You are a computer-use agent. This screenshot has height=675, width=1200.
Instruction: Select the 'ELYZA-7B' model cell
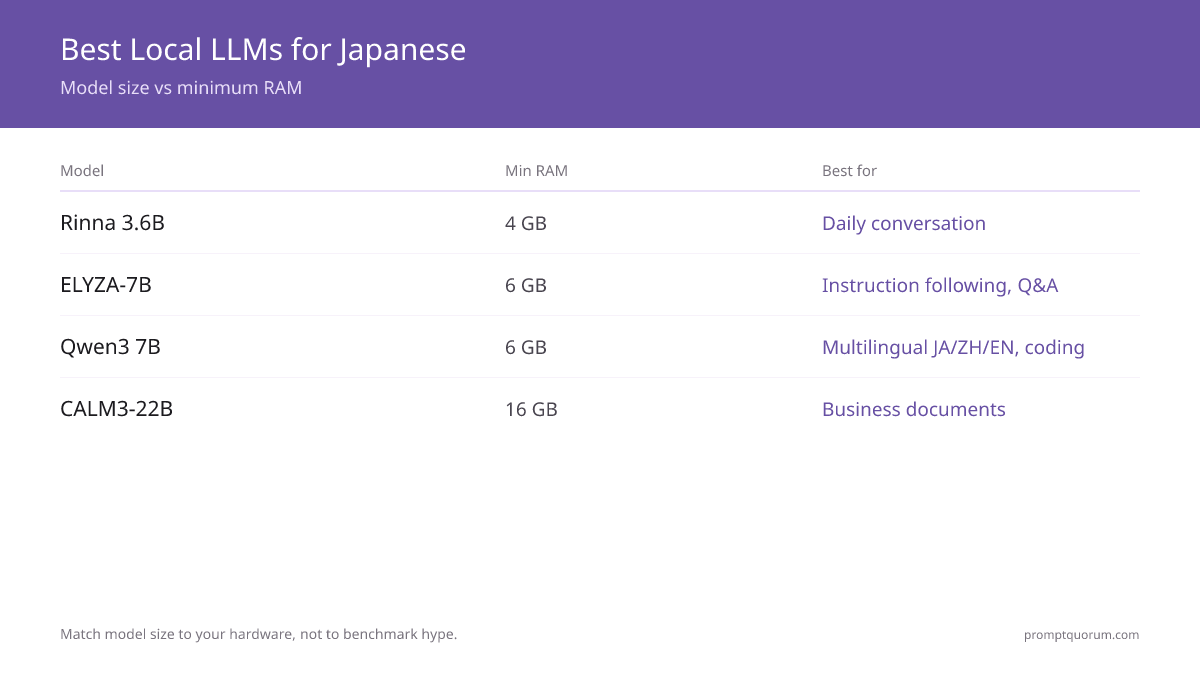(x=106, y=285)
